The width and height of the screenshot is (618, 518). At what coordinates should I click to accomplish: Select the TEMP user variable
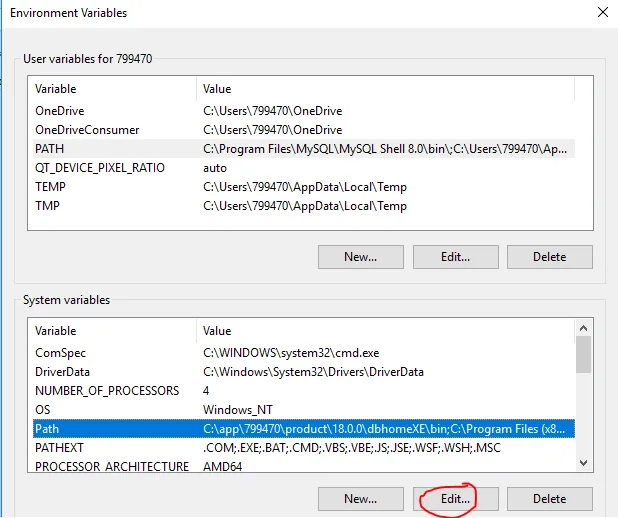51,187
